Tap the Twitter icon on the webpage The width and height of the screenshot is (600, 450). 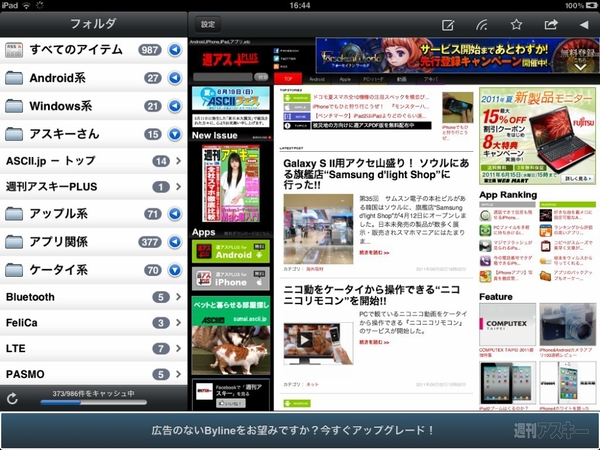[x=276, y=59]
